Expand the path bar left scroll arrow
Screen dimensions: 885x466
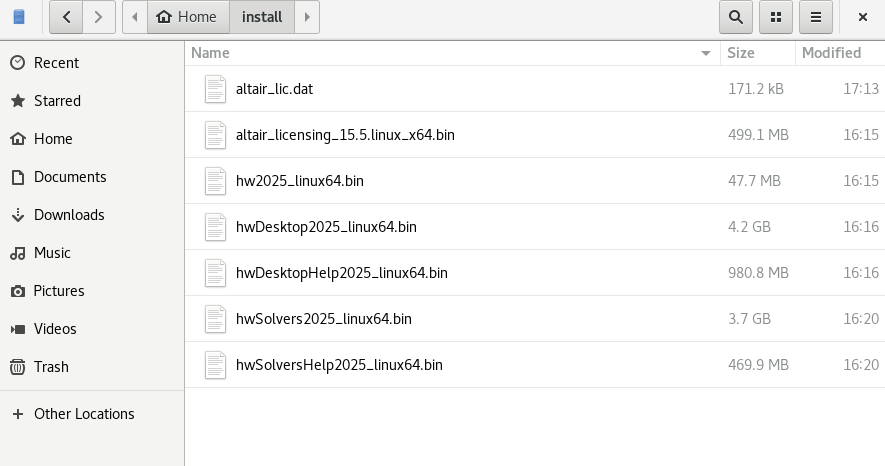134,17
